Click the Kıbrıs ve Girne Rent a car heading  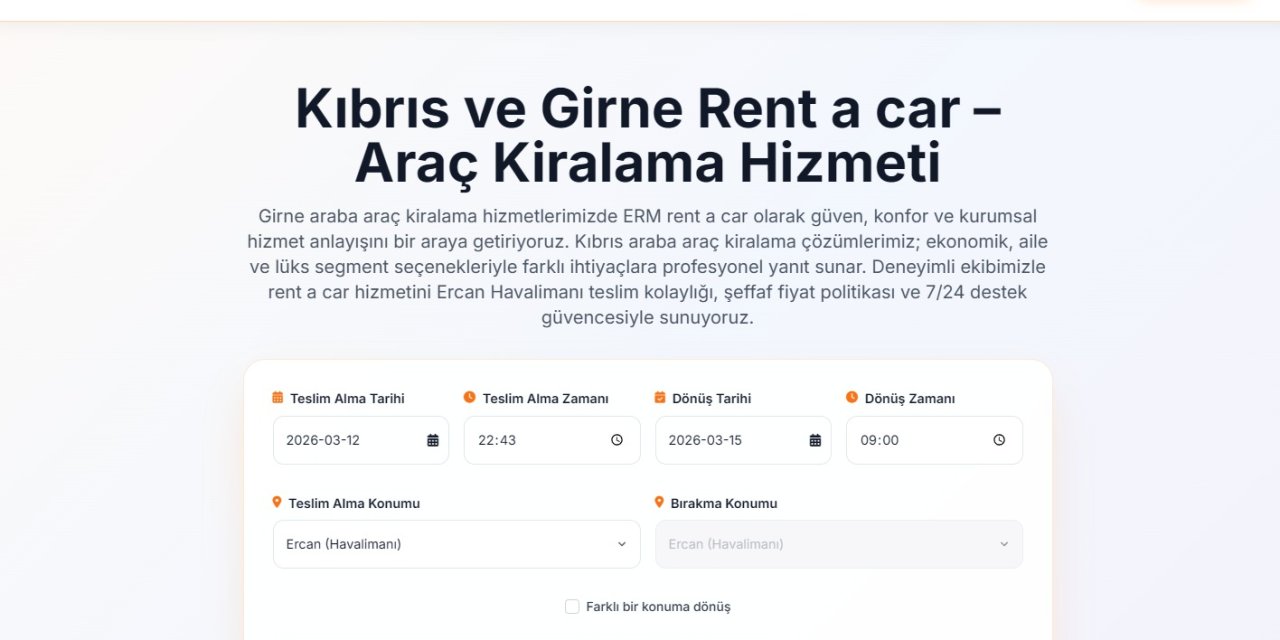click(x=648, y=135)
